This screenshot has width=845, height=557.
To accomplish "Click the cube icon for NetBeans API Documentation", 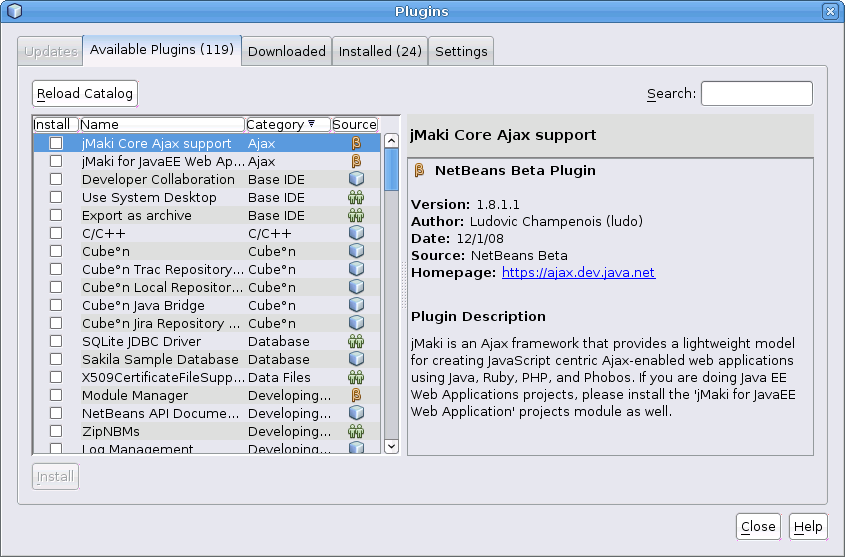I will 356,413.
